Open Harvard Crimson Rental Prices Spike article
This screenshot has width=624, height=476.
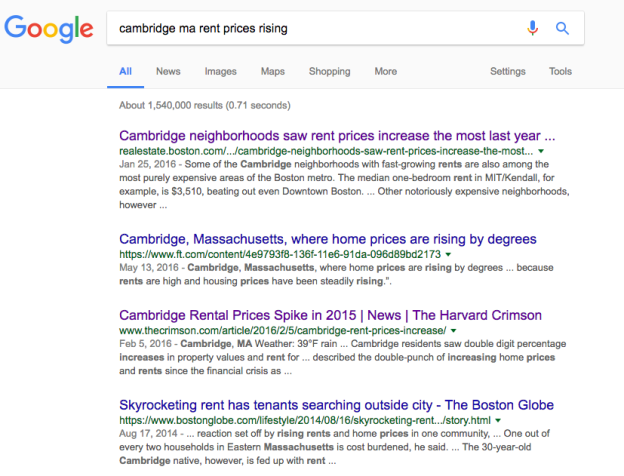coord(330,315)
